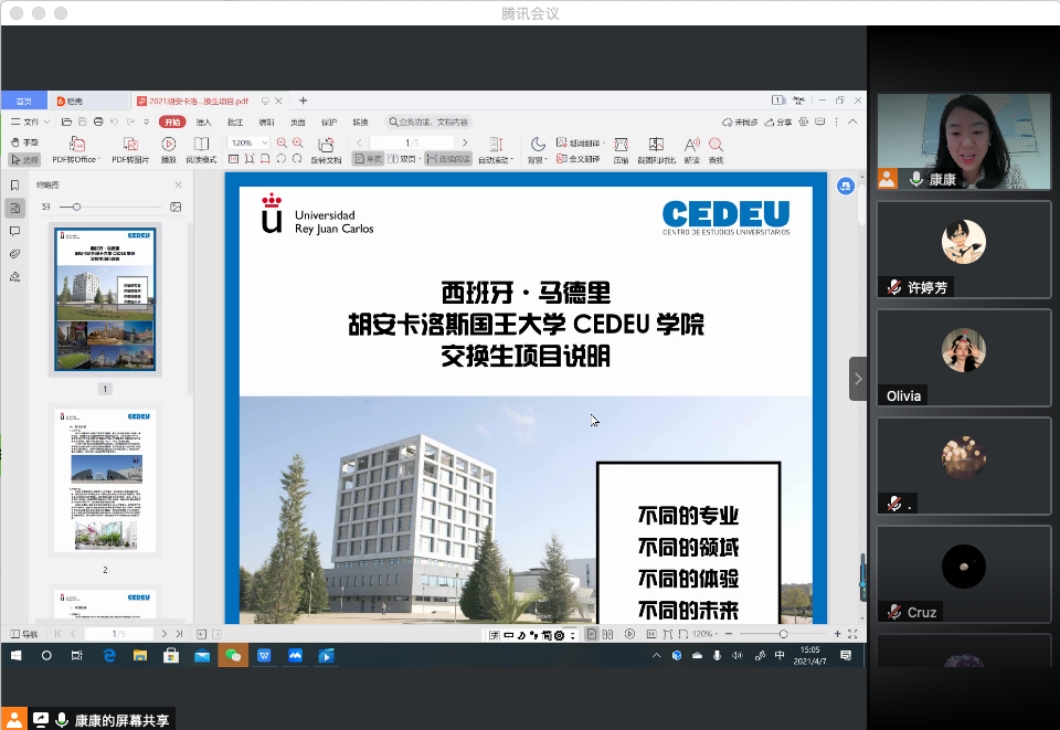This screenshot has height=730, width=1060.
Task: Click the 查找 search magnifier icon
Action: (715, 145)
